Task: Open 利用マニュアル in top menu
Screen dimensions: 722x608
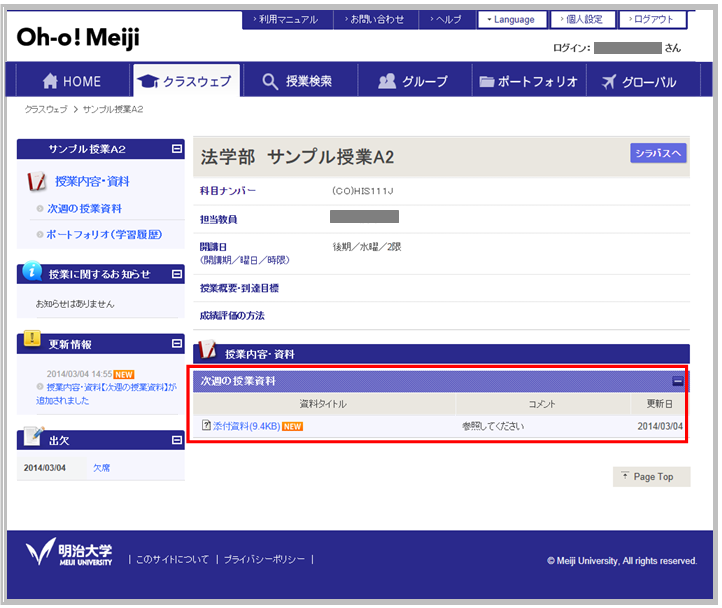Action: (x=286, y=20)
